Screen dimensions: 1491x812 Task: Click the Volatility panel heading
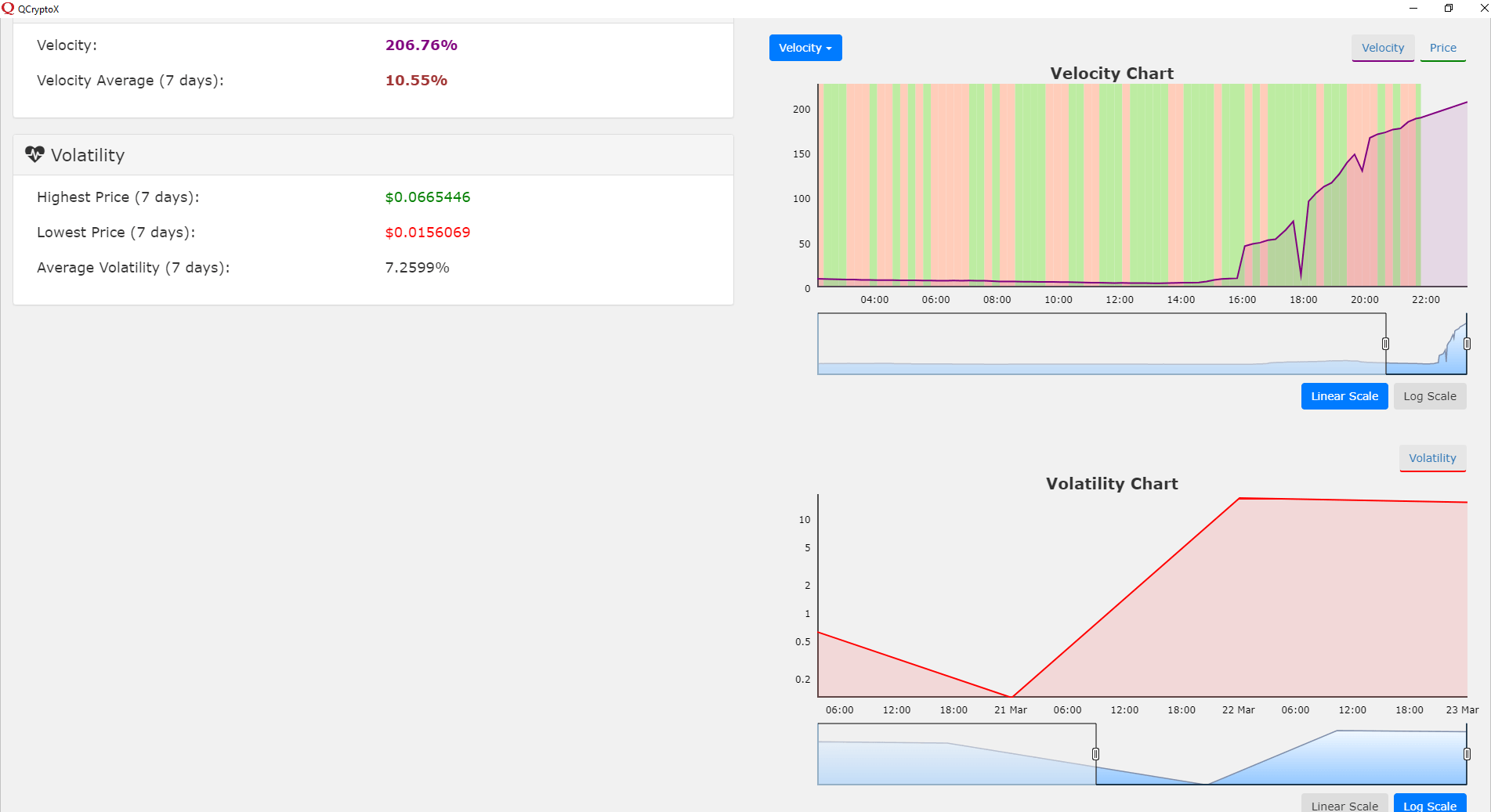88,155
